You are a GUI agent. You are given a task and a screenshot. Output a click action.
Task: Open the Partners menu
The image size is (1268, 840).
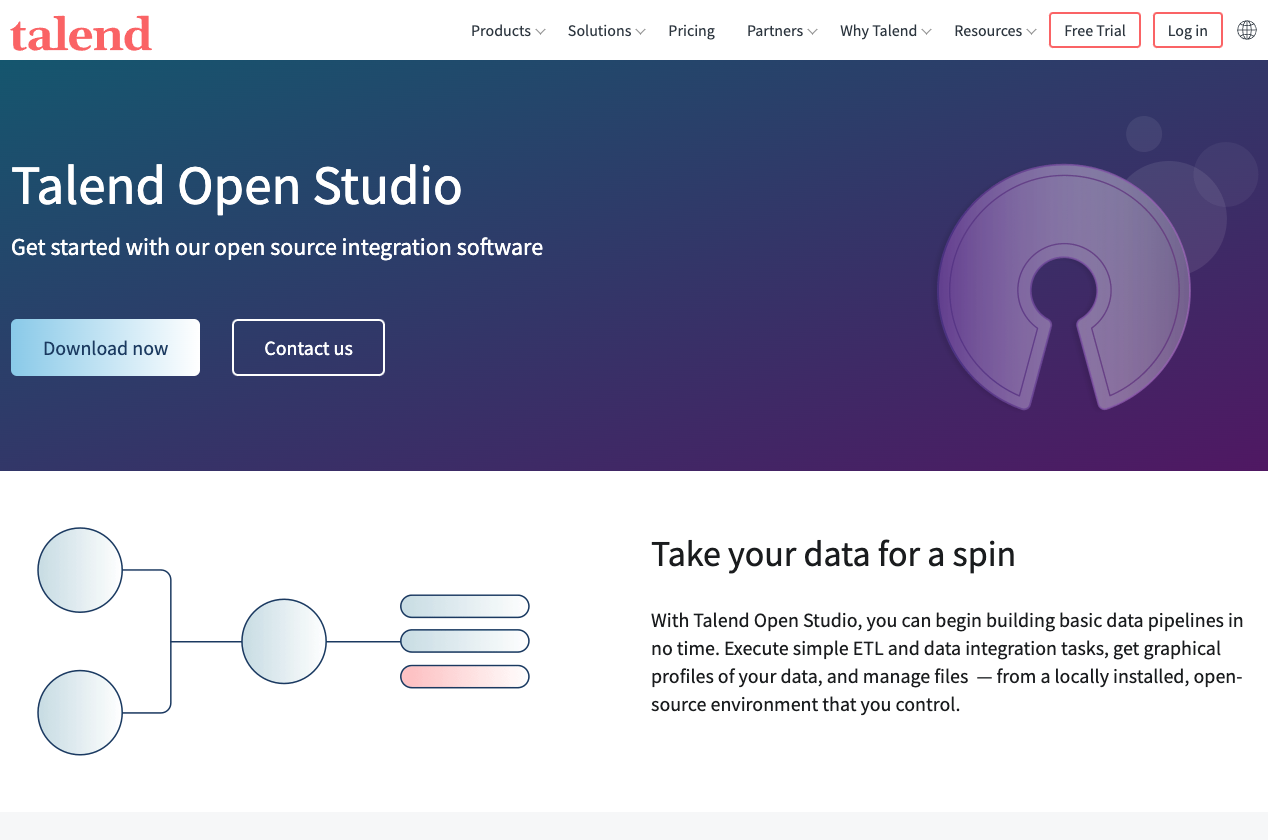(x=775, y=31)
